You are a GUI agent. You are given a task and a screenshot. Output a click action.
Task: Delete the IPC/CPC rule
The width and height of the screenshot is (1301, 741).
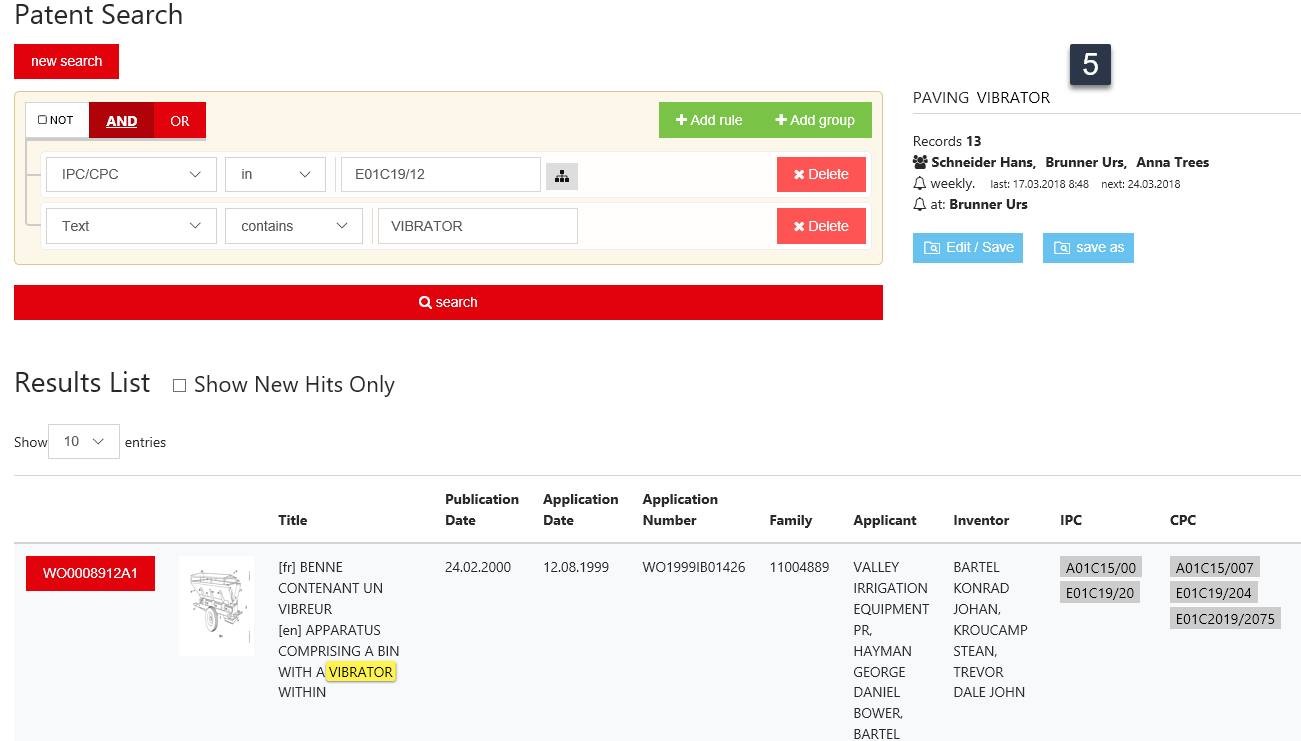pyautogui.click(x=820, y=174)
